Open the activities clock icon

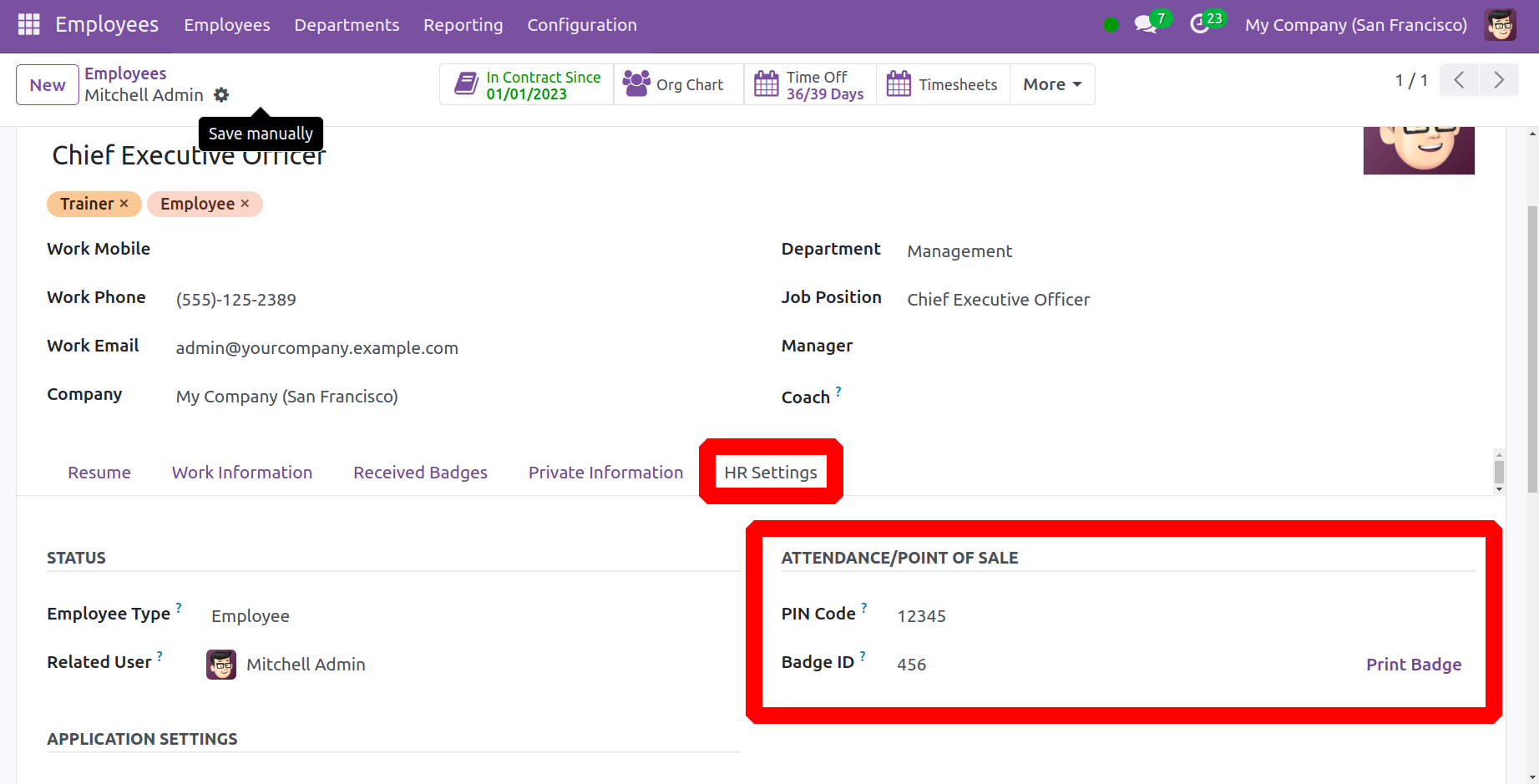click(1200, 25)
